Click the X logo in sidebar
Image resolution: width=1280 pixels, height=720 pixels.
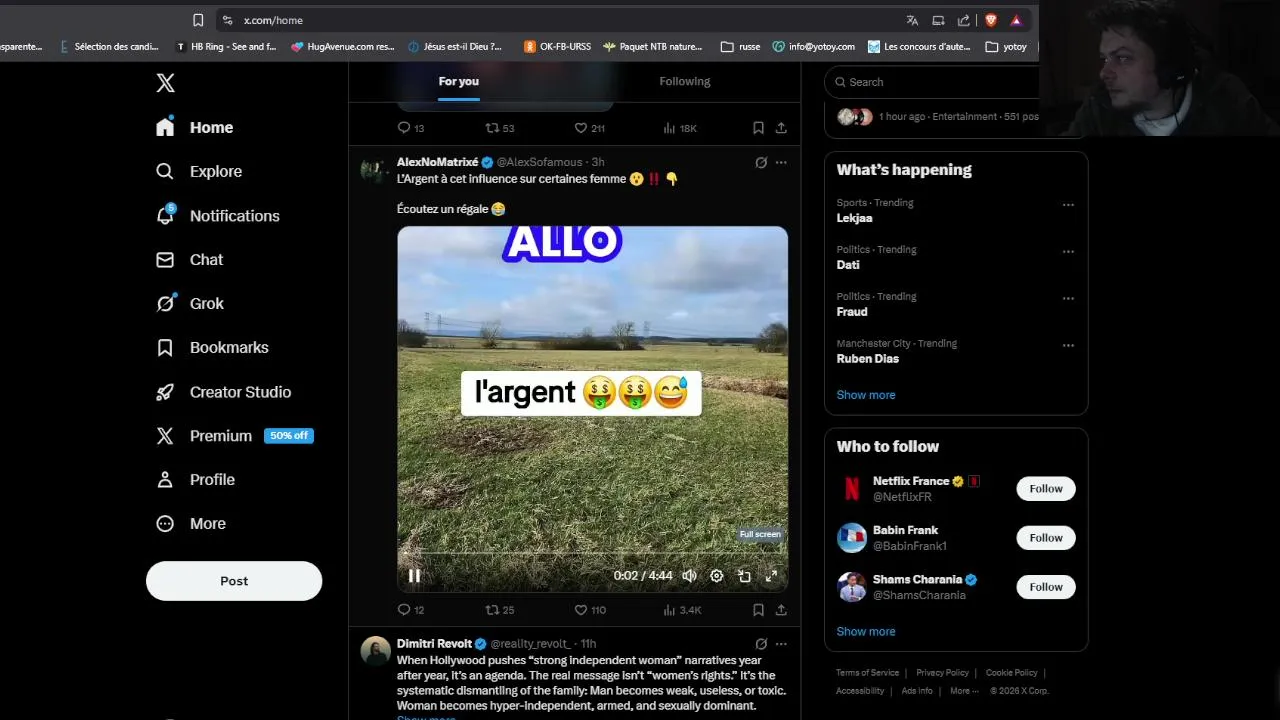[x=166, y=83]
